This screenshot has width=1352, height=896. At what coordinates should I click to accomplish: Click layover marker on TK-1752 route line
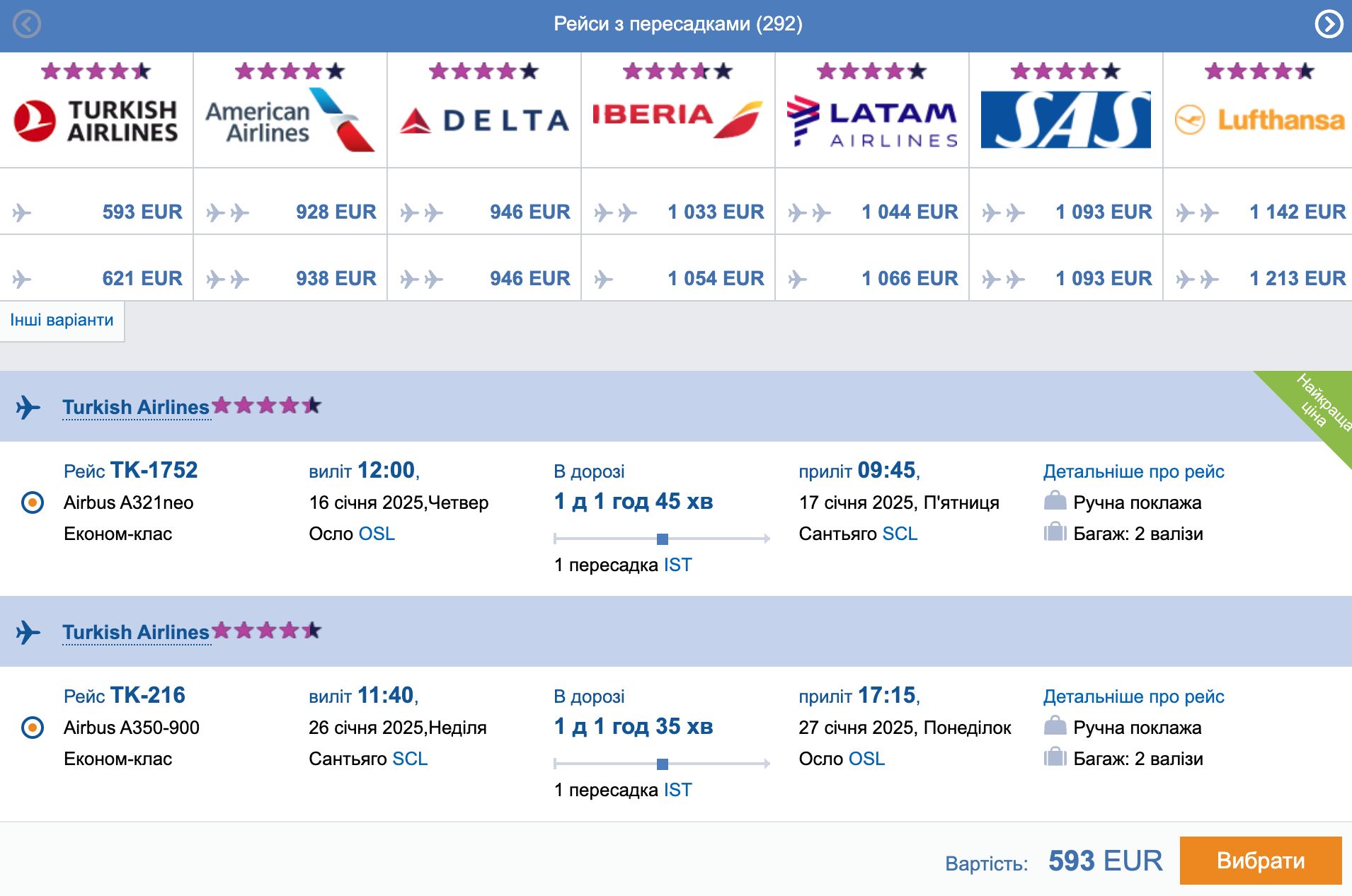(663, 539)
